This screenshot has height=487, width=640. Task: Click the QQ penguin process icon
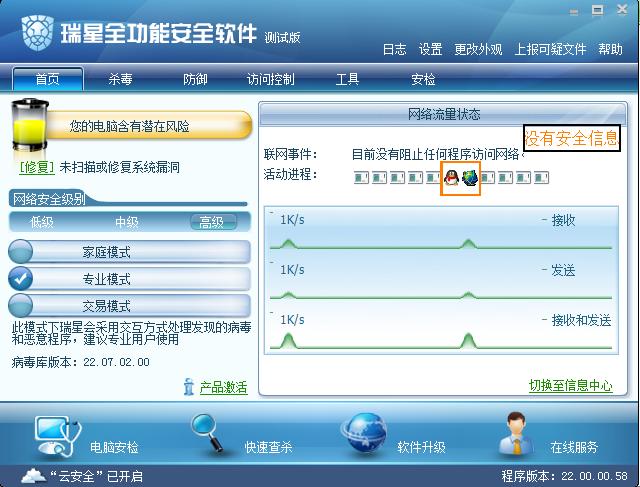(x=451, y=178)
